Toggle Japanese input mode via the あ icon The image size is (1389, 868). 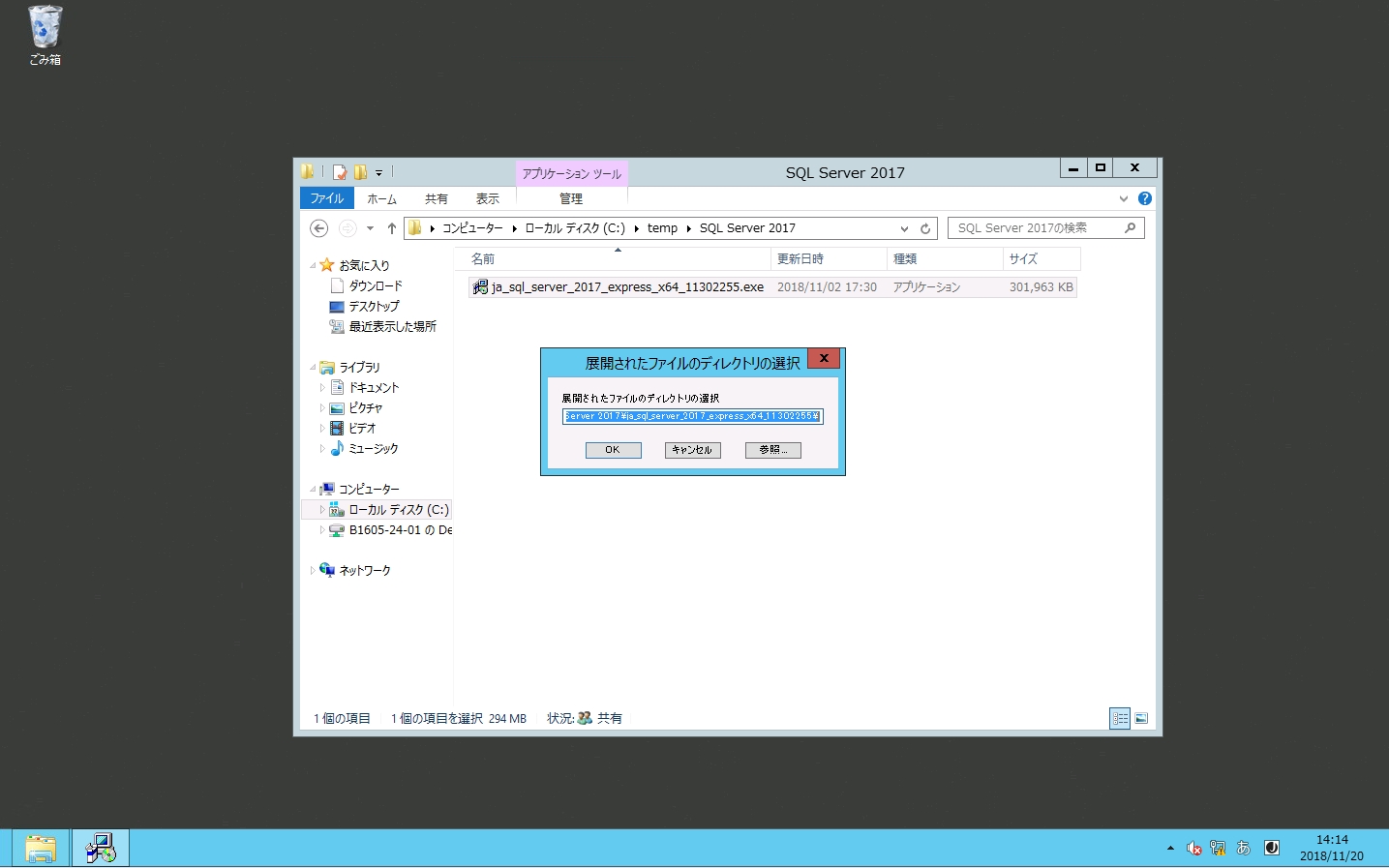point(1244,847)
